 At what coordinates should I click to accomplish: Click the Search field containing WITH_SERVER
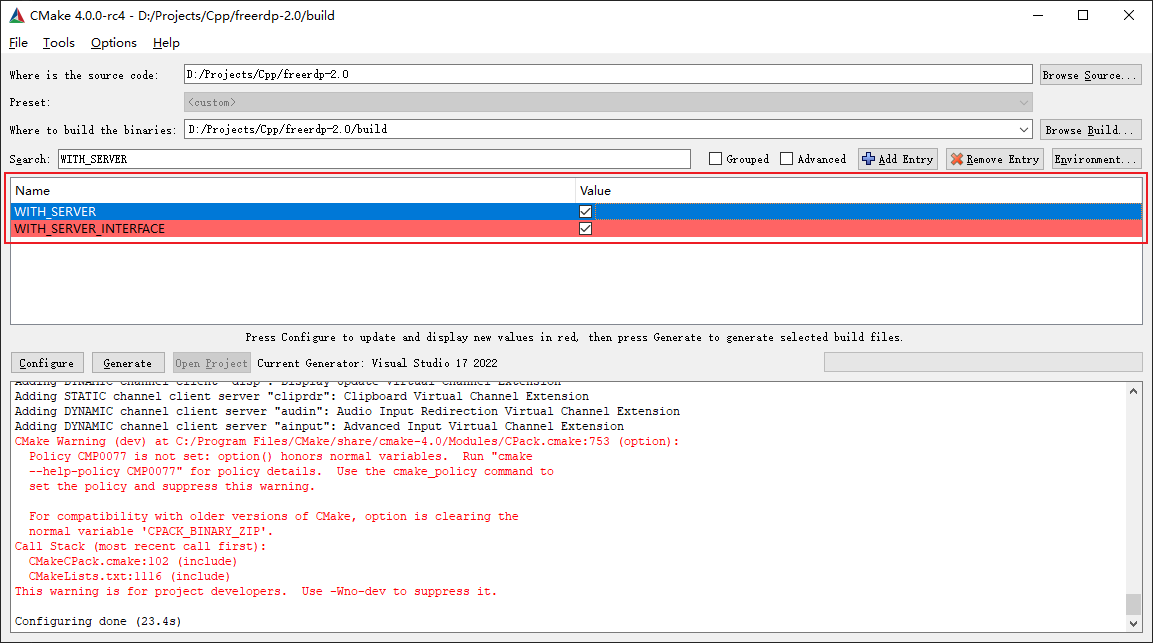pos(373,159)
